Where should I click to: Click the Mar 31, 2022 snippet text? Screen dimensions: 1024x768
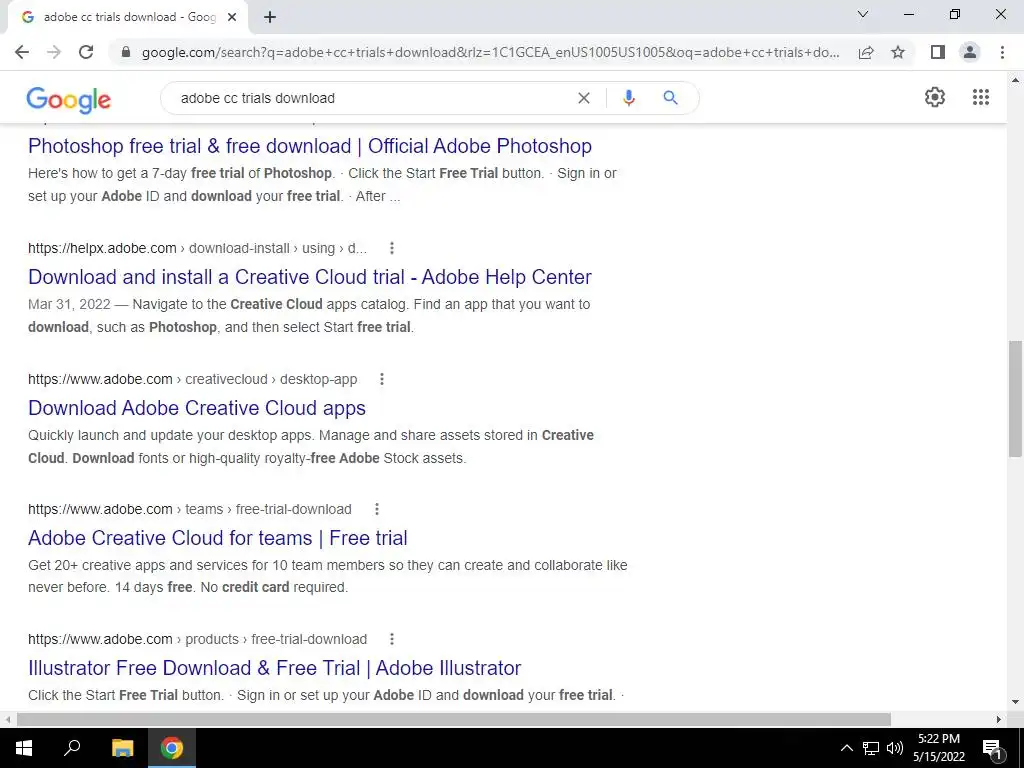69,304
